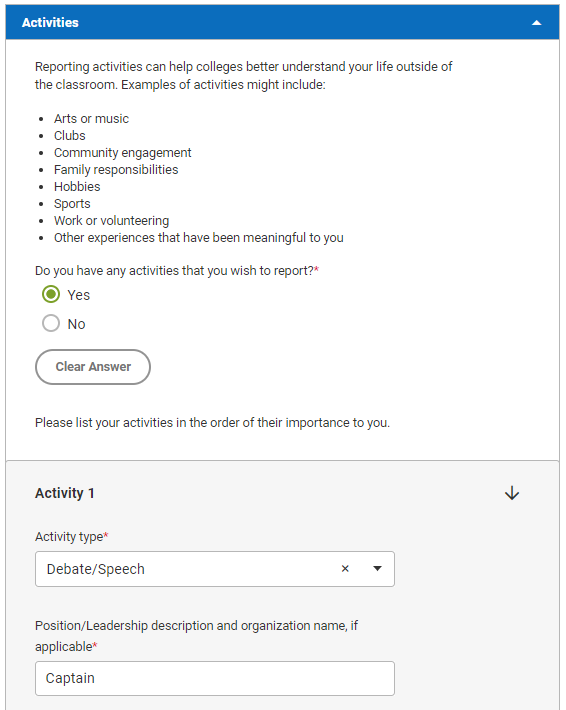Click the 'Work or volunteering' bullet item
566x710 pixels.
coord(111,221)
